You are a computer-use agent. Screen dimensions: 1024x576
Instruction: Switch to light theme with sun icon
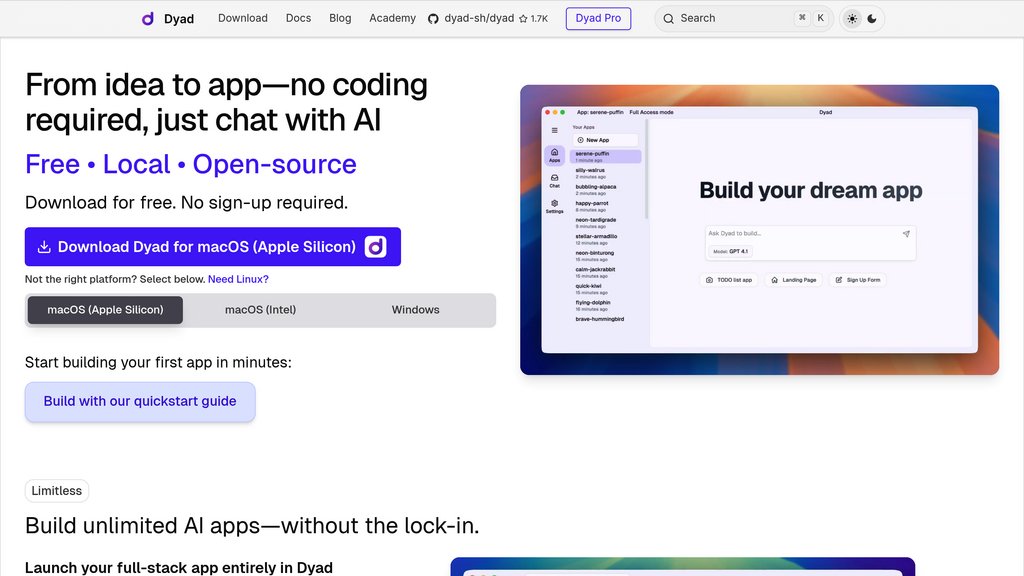[x=852, y=18]
